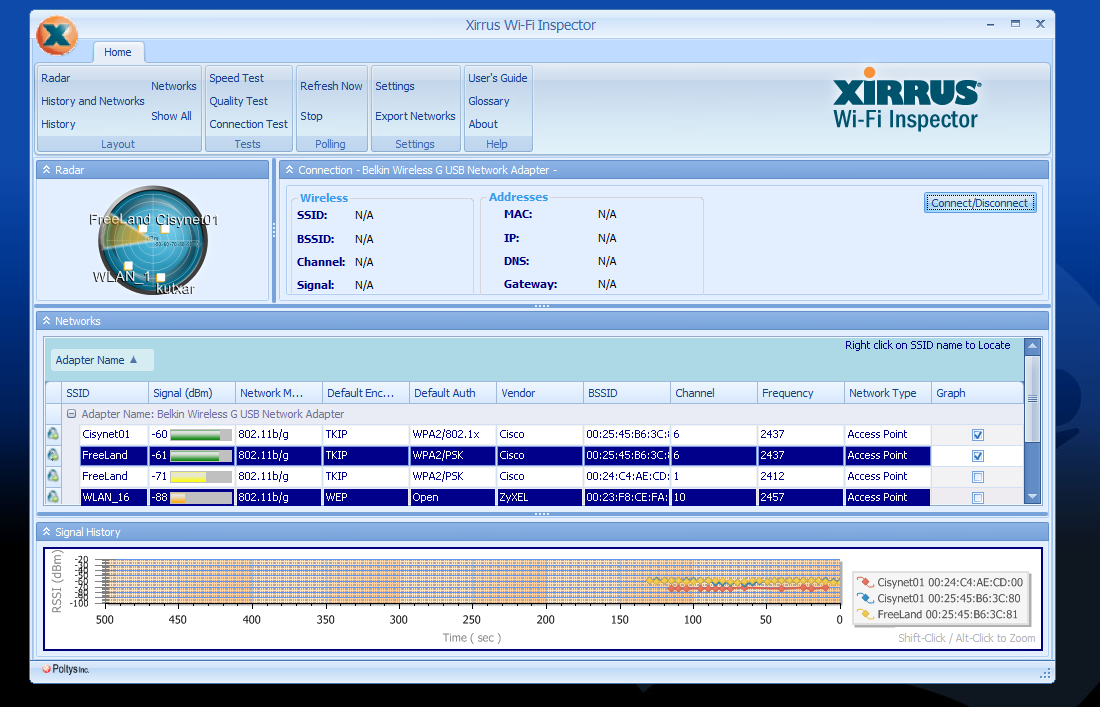Open Settings from the ribbon
This screenshot has width=1100, height=707.
pos(395,86)
